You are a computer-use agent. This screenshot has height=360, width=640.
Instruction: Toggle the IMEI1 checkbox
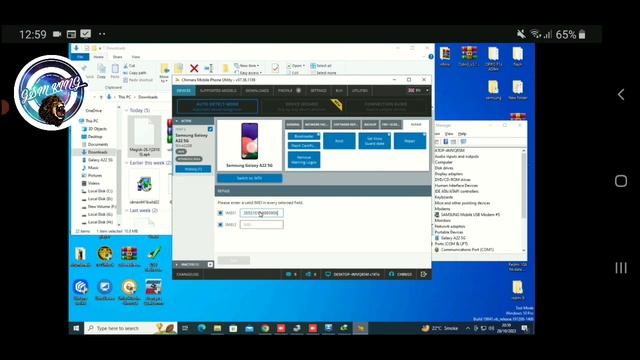(220, 213)
